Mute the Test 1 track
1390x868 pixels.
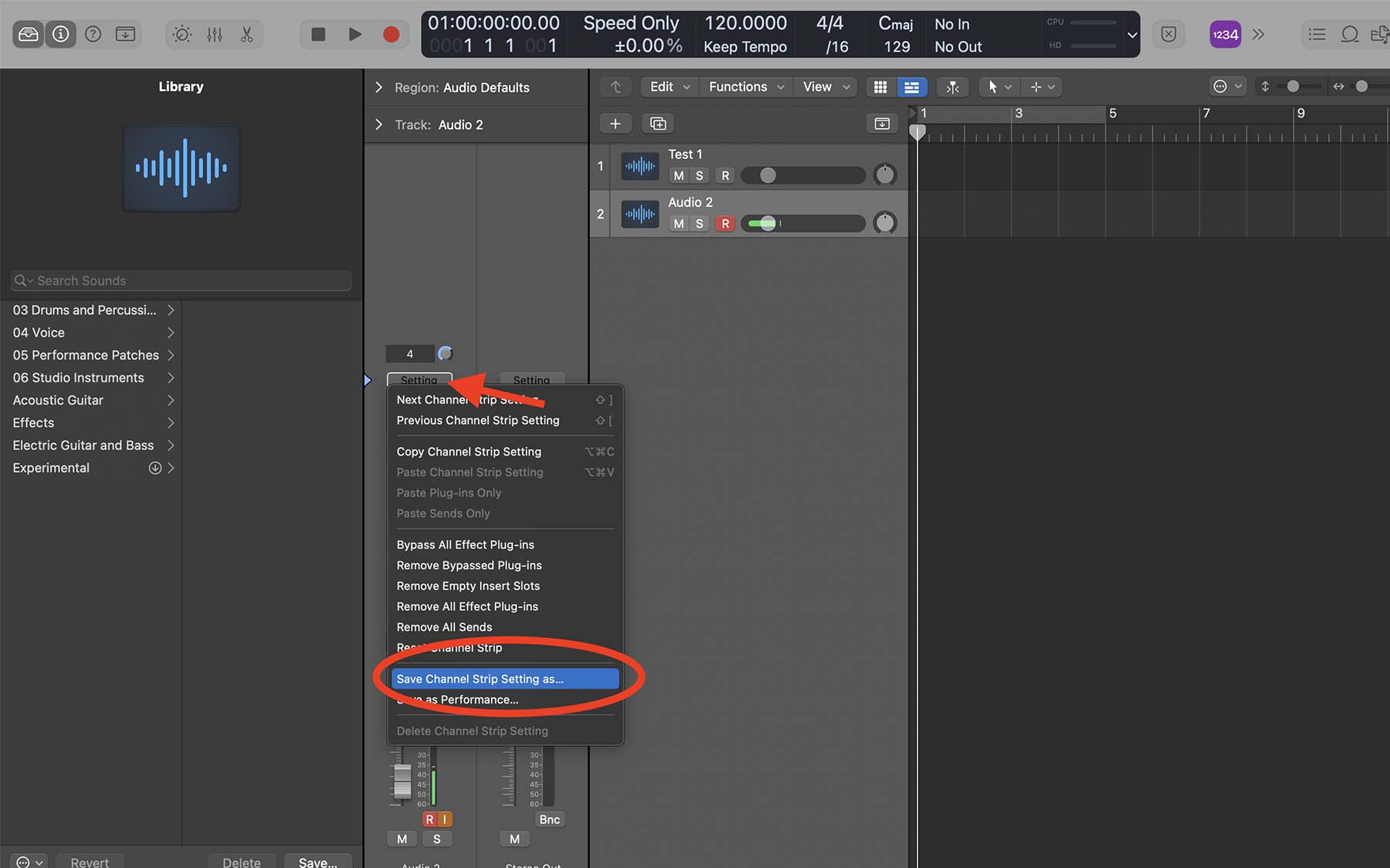679,175
